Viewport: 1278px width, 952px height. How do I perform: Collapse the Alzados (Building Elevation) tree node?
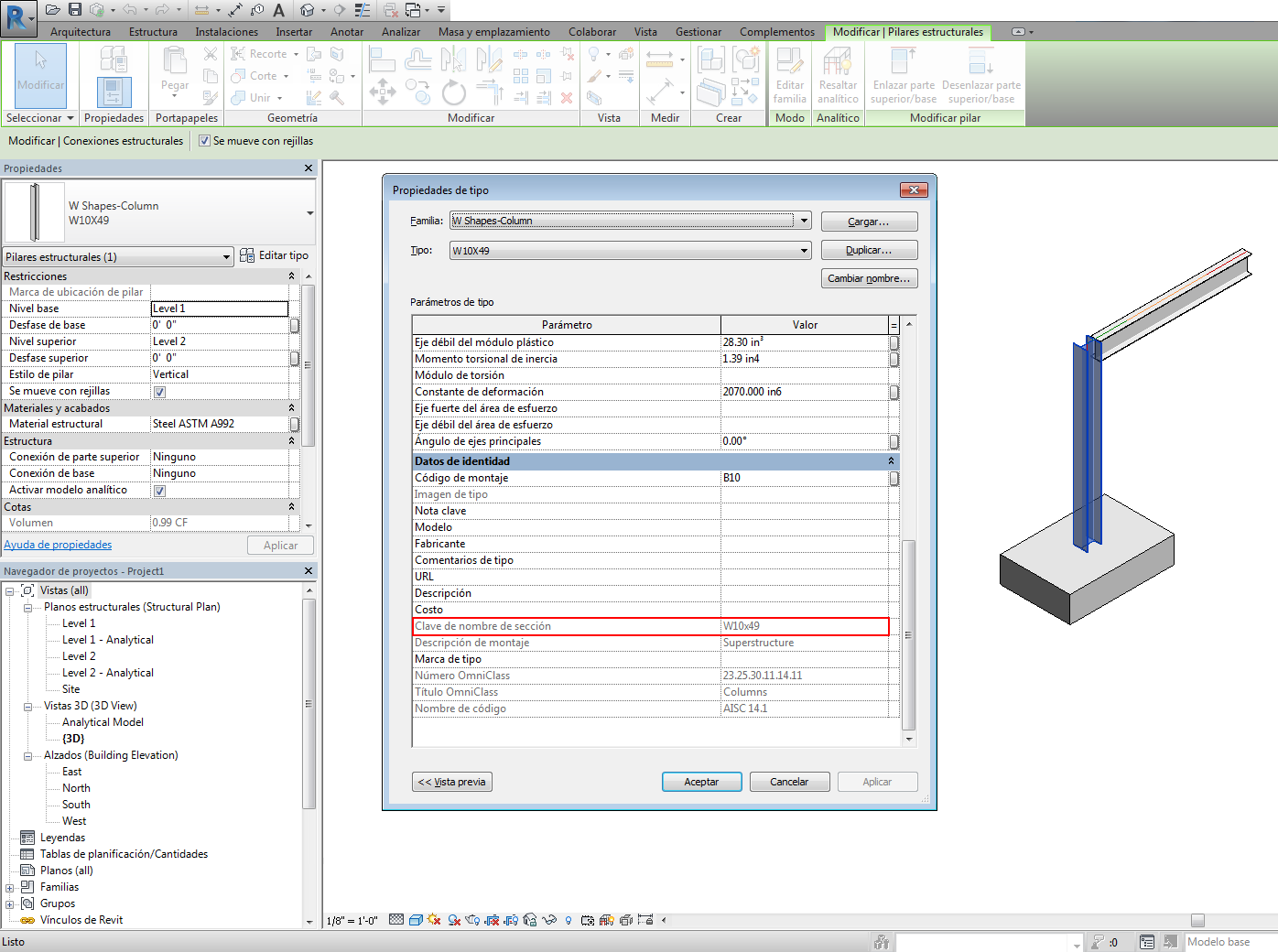[x=27, y=756]
